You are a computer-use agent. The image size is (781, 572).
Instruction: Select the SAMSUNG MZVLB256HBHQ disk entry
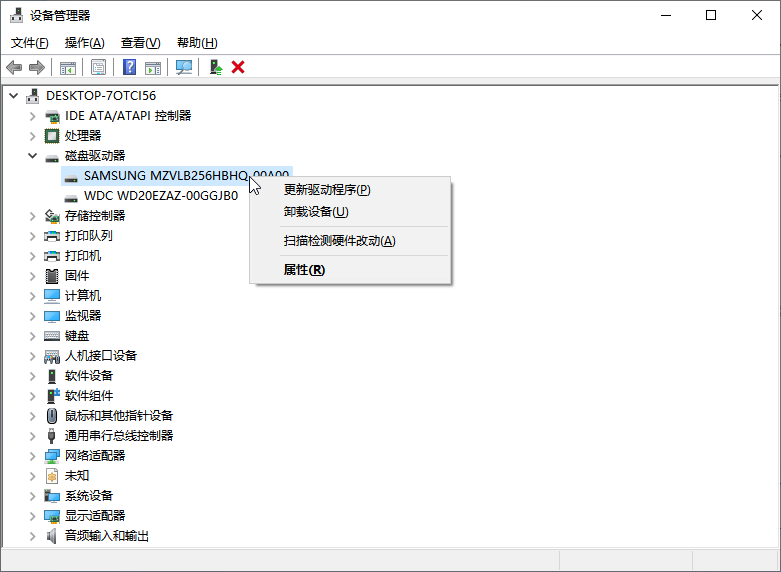(x=177, y=176)
